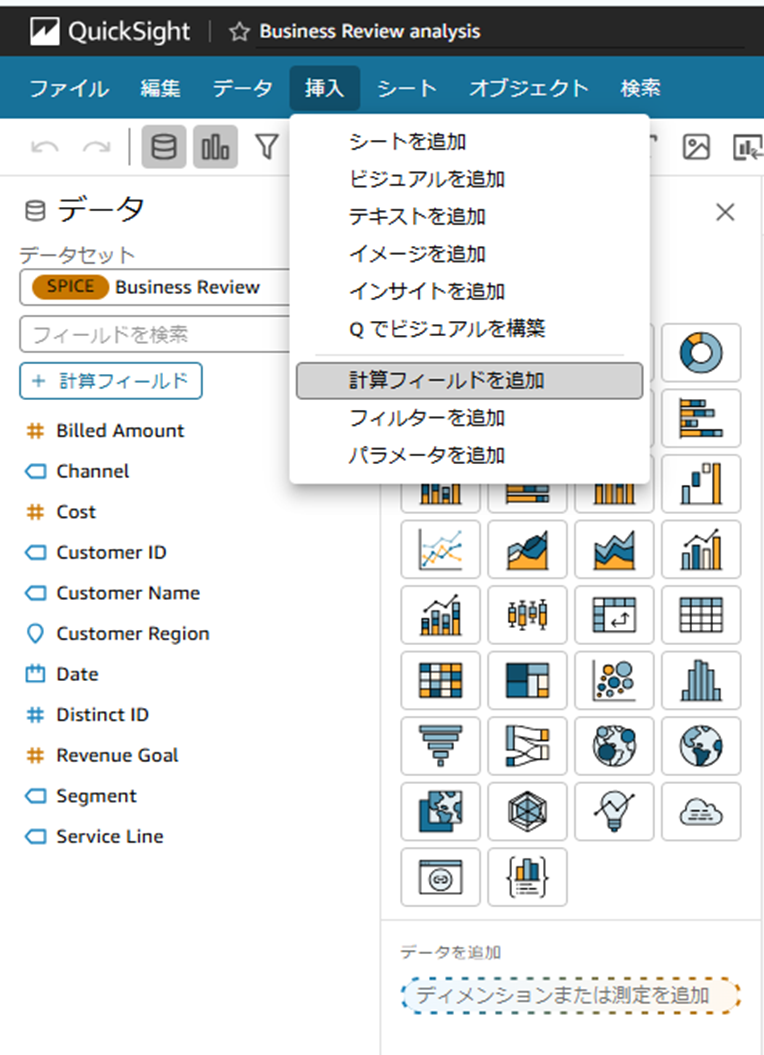This screenshot has height=1055, width=764.
Task: Choose the box plot visual type
Action: (x=527, y=614)
